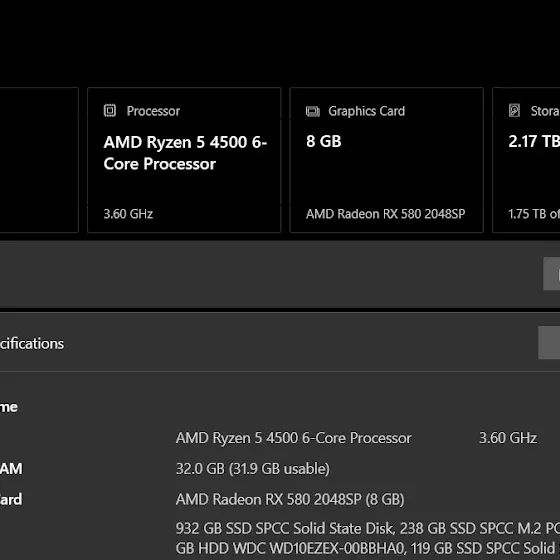Select the Graphics Card label text
Screen dimensions: 560x560
click(x=366, y=111)
